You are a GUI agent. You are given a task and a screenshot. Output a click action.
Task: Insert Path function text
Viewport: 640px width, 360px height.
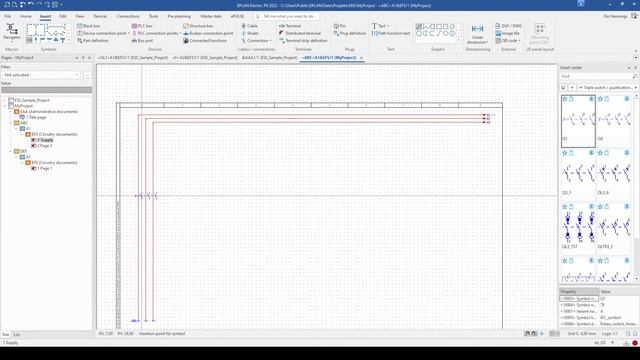391,33
